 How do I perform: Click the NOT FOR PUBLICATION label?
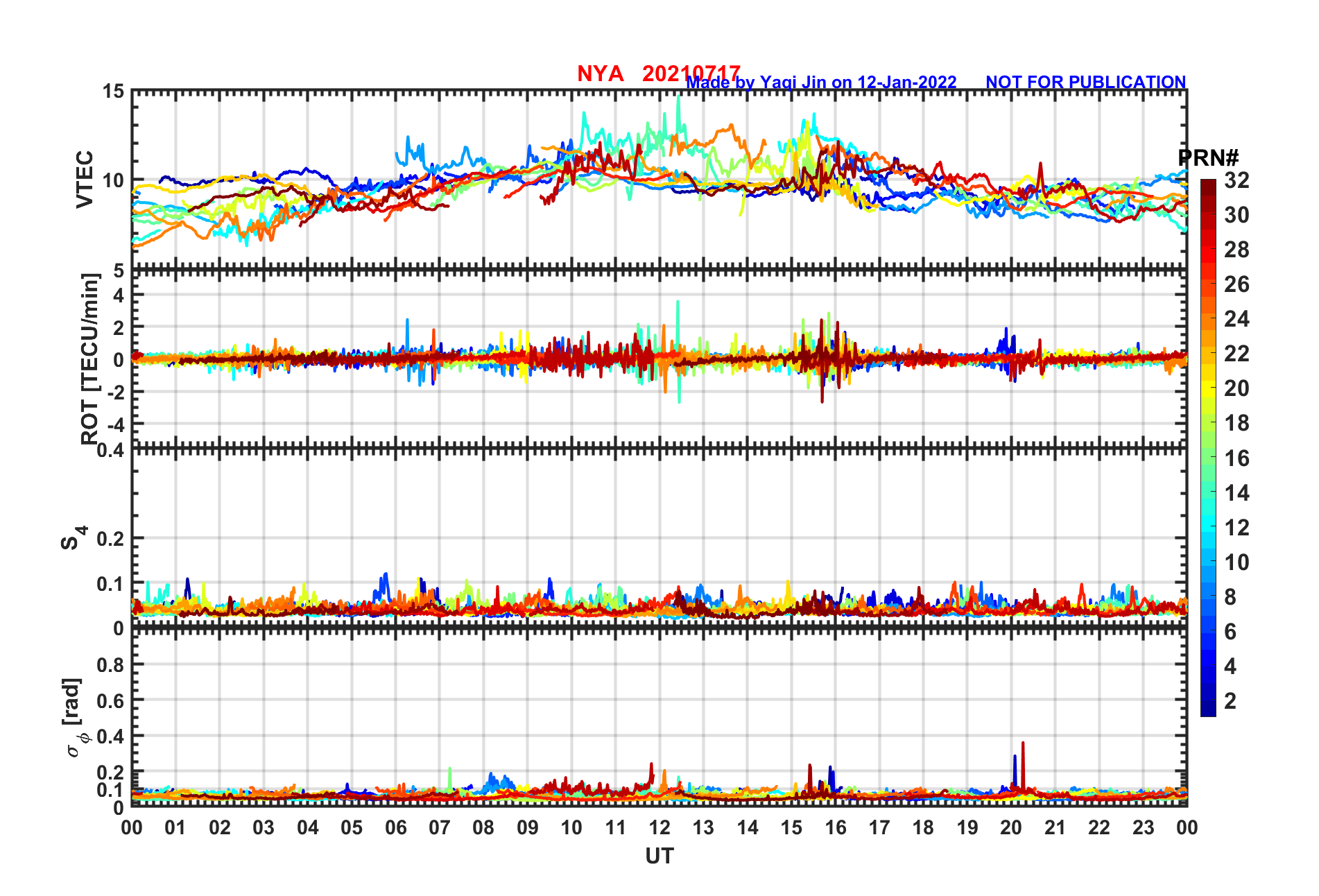[x=1086, y=82]
